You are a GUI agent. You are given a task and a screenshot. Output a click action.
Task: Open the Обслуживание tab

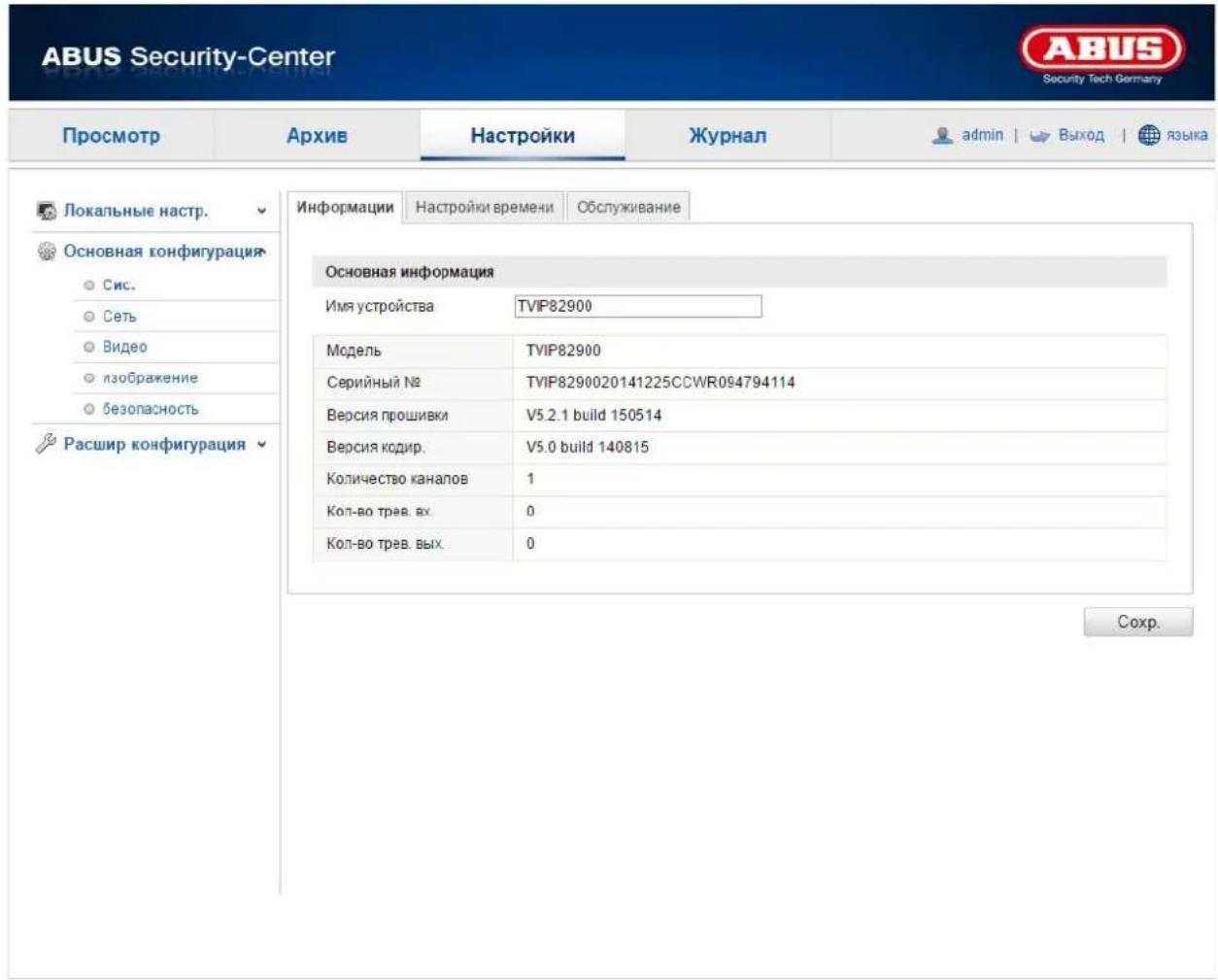[628, 207]
